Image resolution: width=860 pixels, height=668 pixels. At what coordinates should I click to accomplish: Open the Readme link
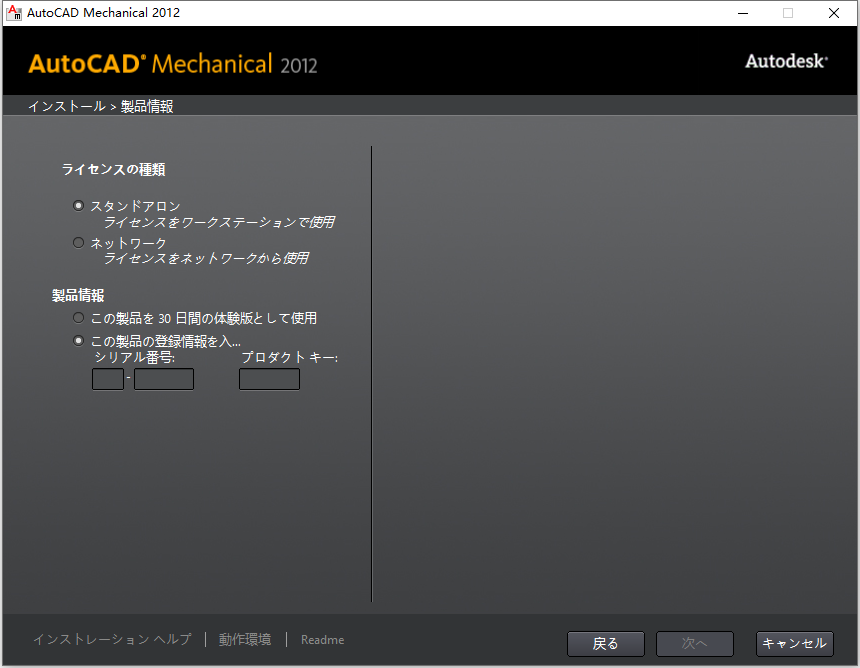pos(322,640)
